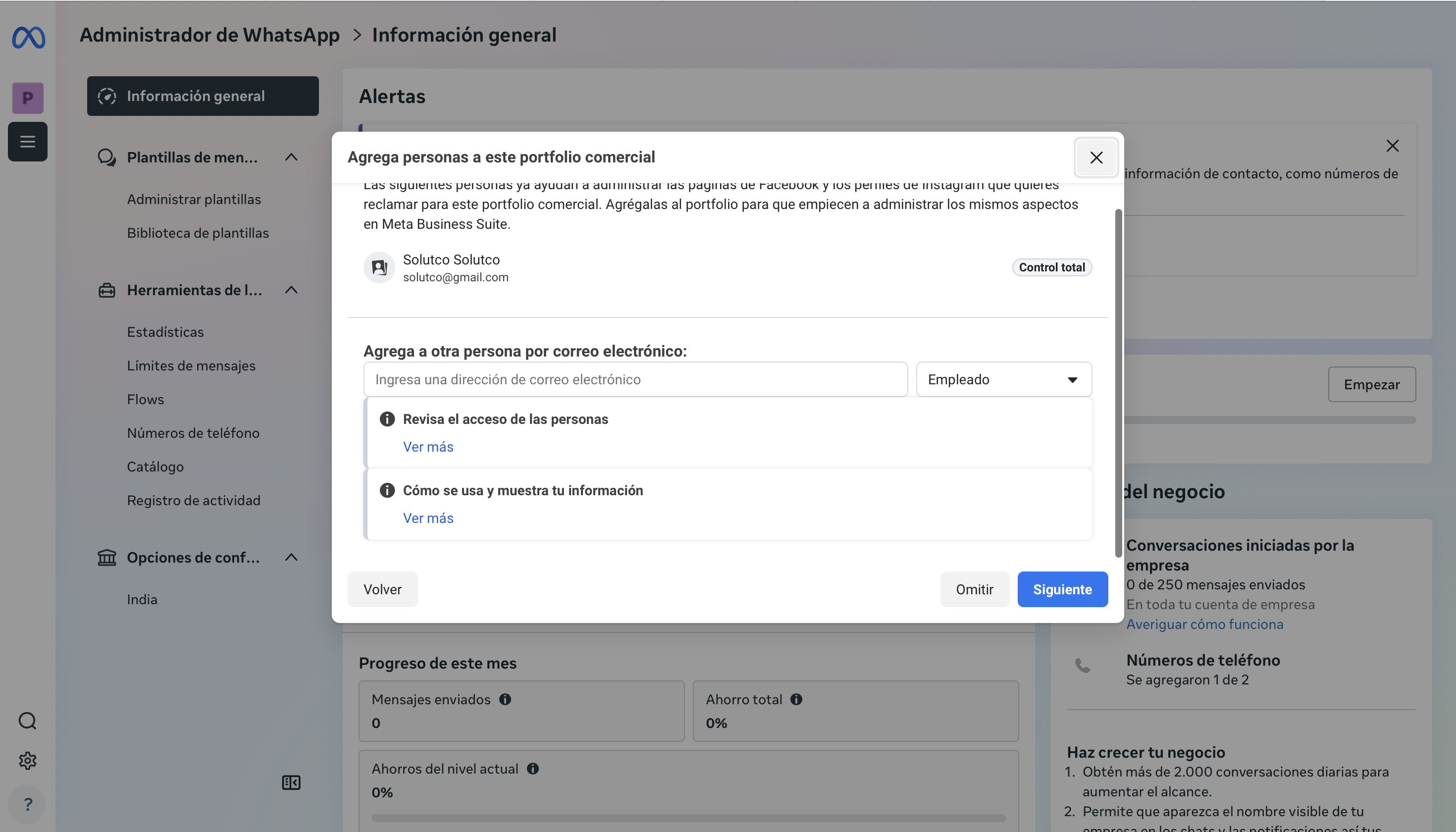
Task: Open Administrar plantillas
Action: pos(194,200)
